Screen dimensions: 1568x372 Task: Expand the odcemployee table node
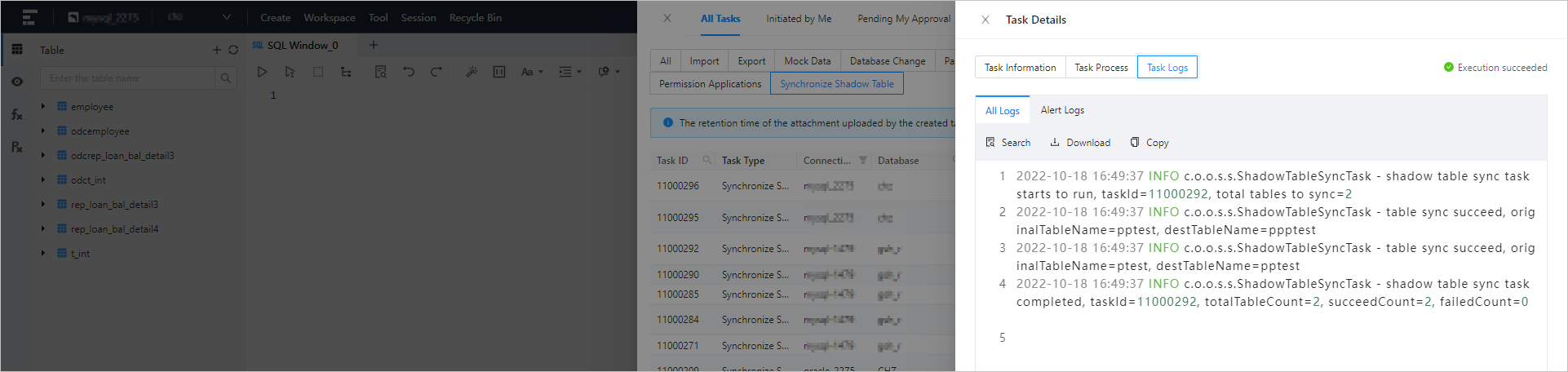[x=43, y=131]
